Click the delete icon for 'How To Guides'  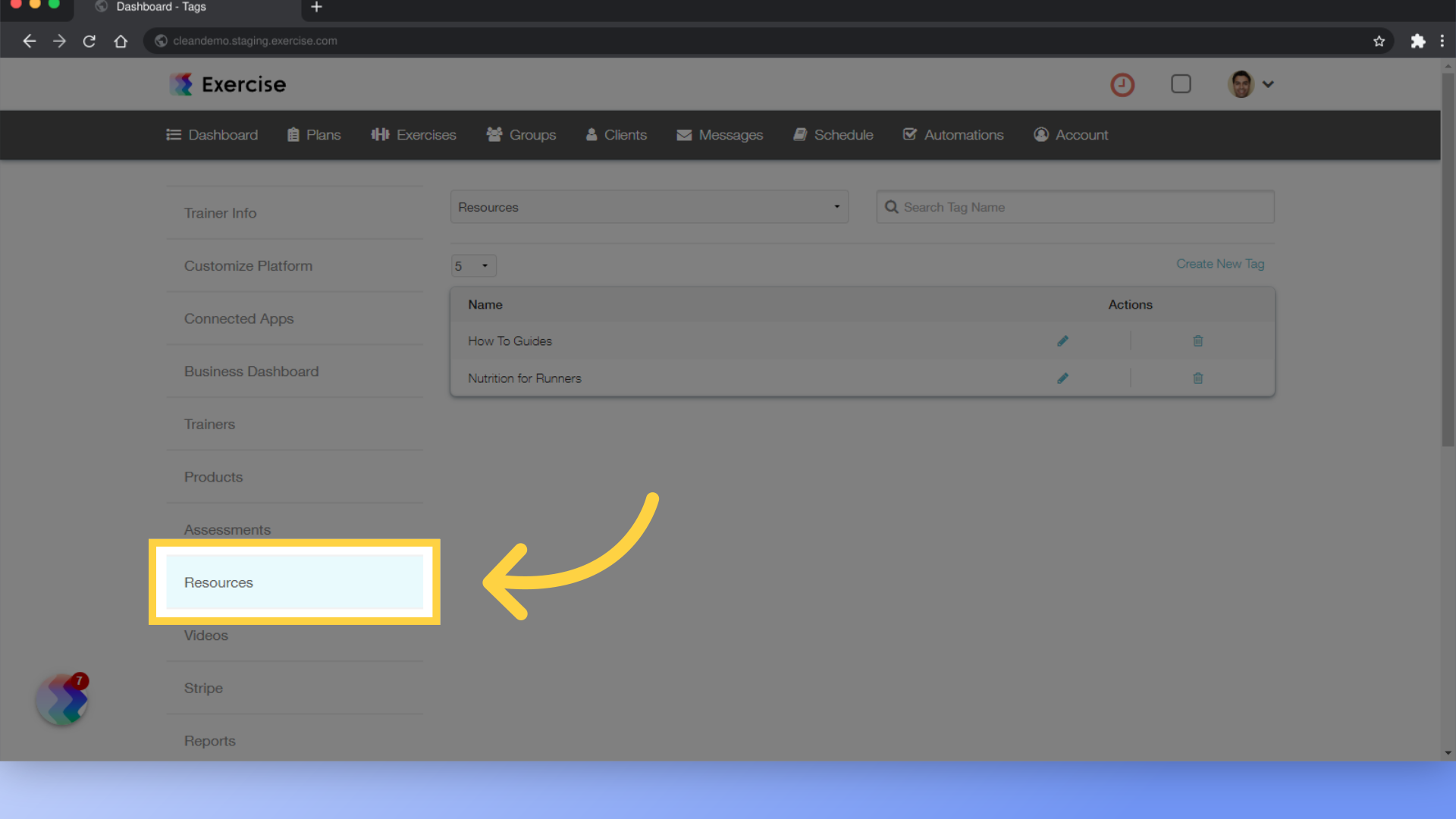pos(1197,341)
